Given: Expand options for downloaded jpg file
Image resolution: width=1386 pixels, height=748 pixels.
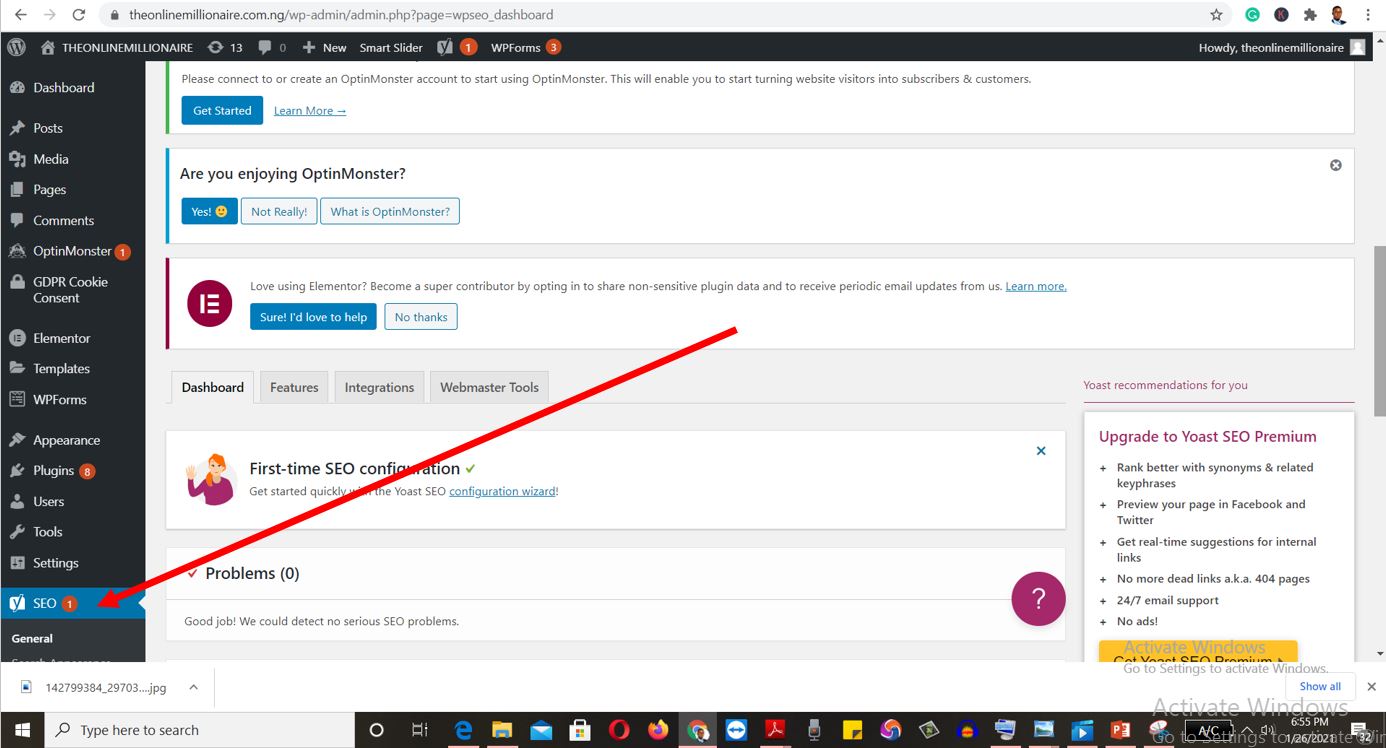Looking at the screenshot, I should pyautogui.click(x=193, y=687).
